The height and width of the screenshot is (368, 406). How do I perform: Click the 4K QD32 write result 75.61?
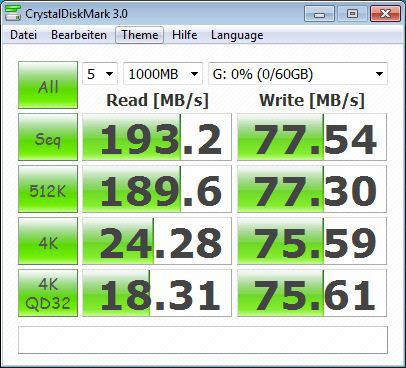coord(312,293)
